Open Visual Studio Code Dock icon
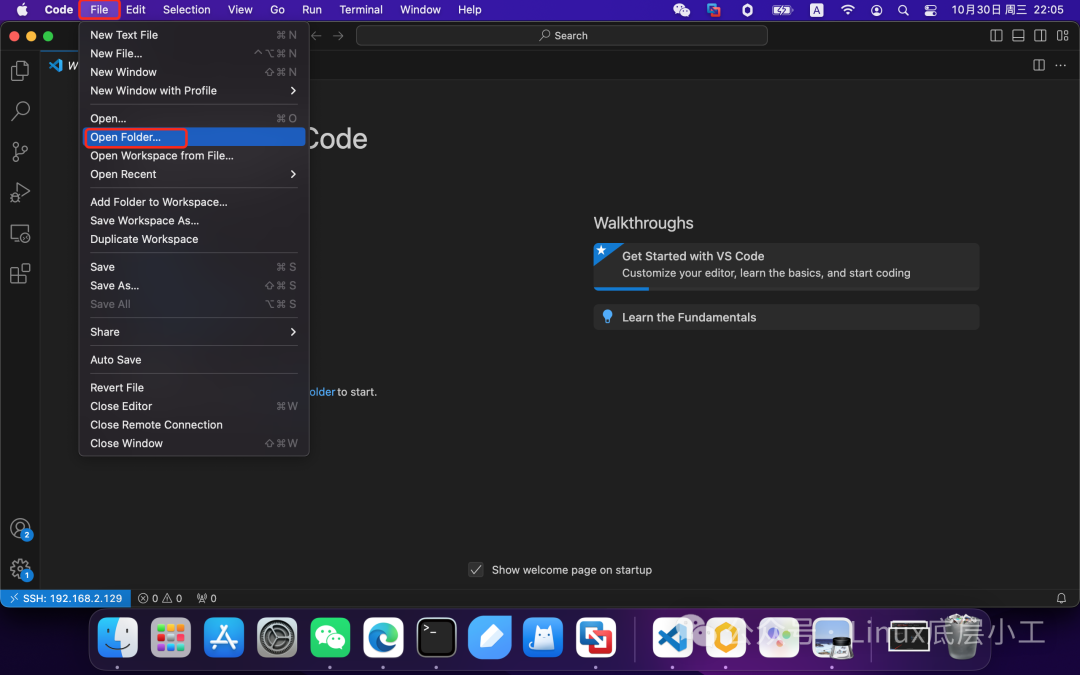 [x=672, y=637]
